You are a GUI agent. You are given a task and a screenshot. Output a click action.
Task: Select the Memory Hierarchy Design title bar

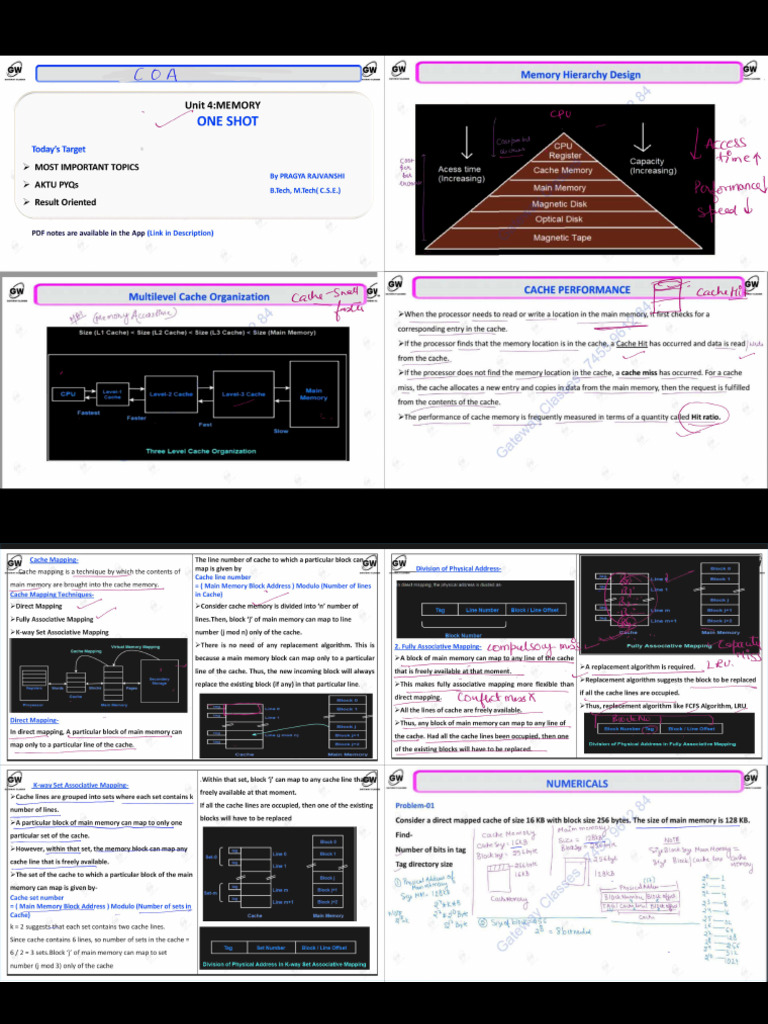[x=580, y=74]
